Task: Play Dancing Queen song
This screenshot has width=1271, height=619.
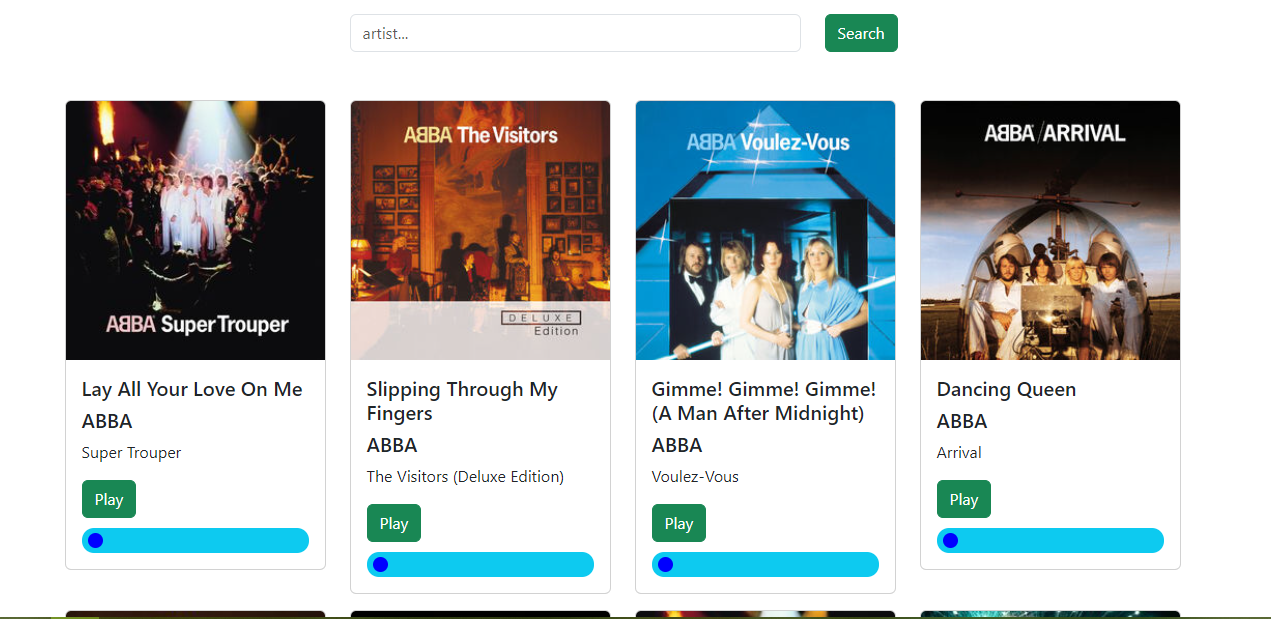Action: pos(963,499)
